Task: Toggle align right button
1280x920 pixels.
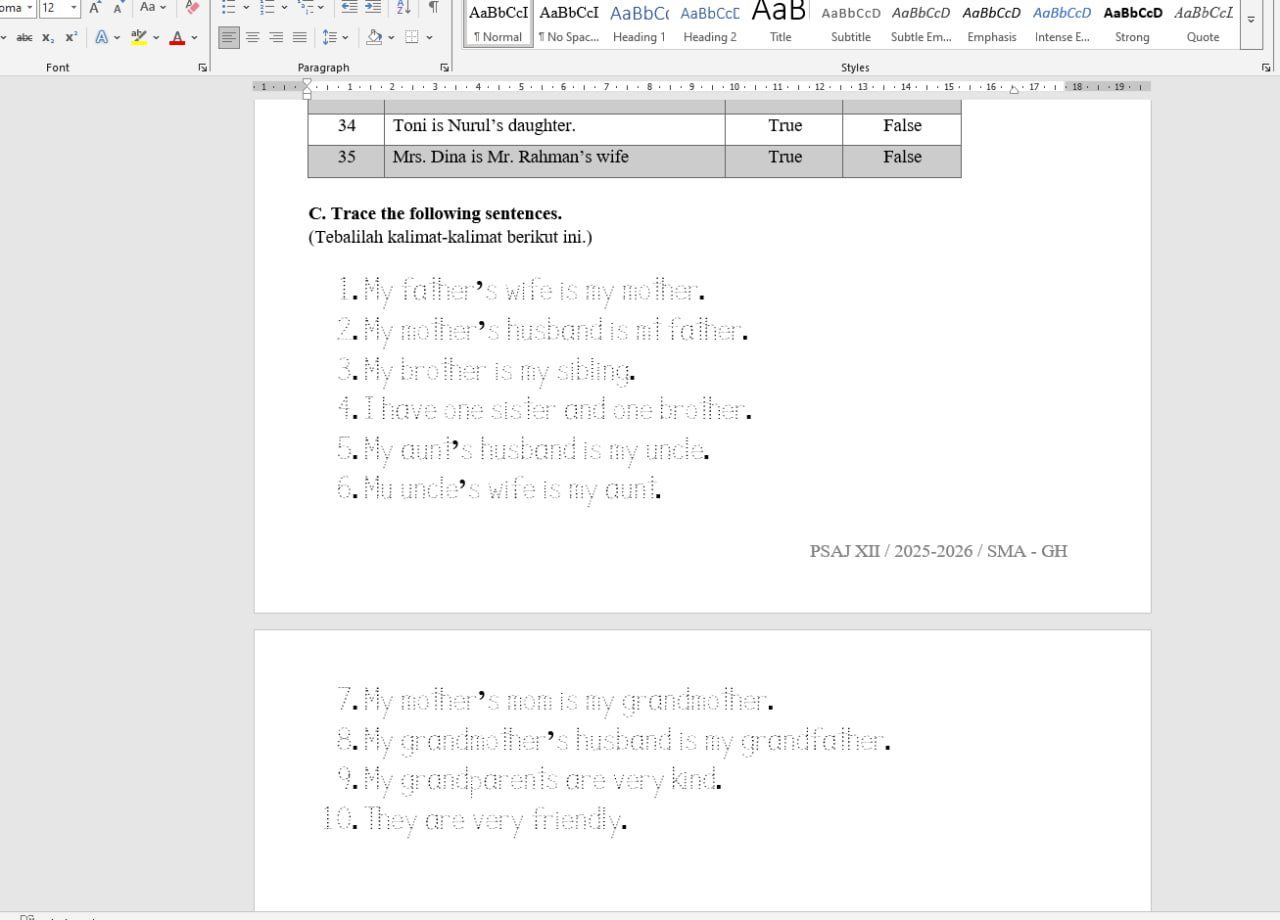Action: (x=276, y=38)
